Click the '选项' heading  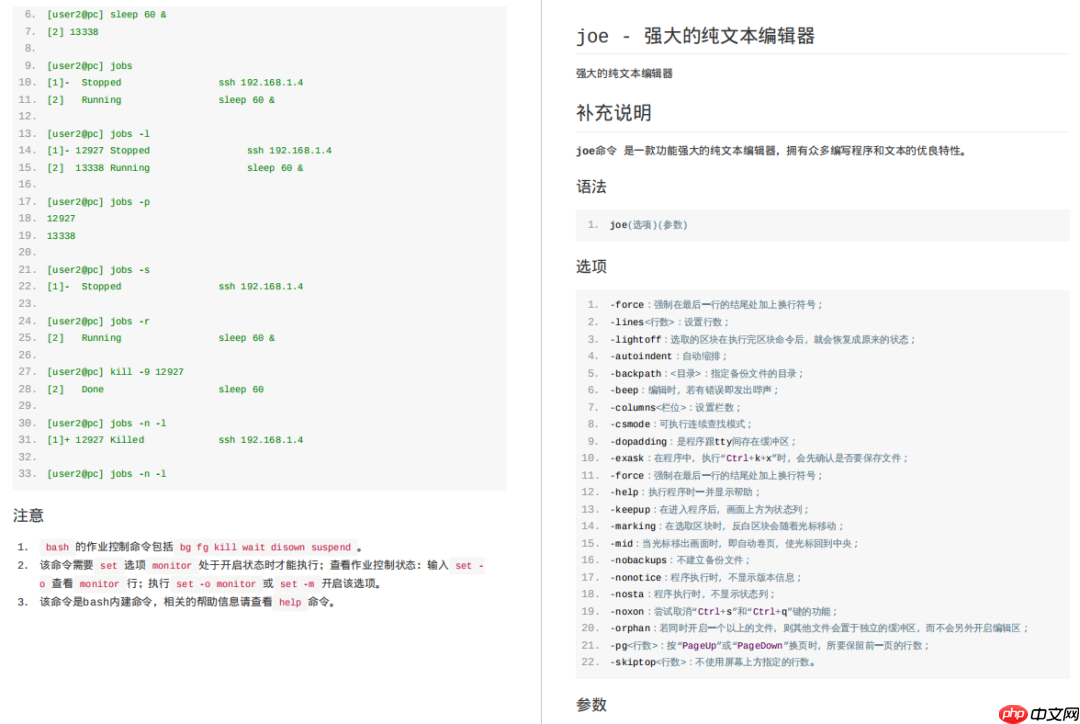click(591, 267)
